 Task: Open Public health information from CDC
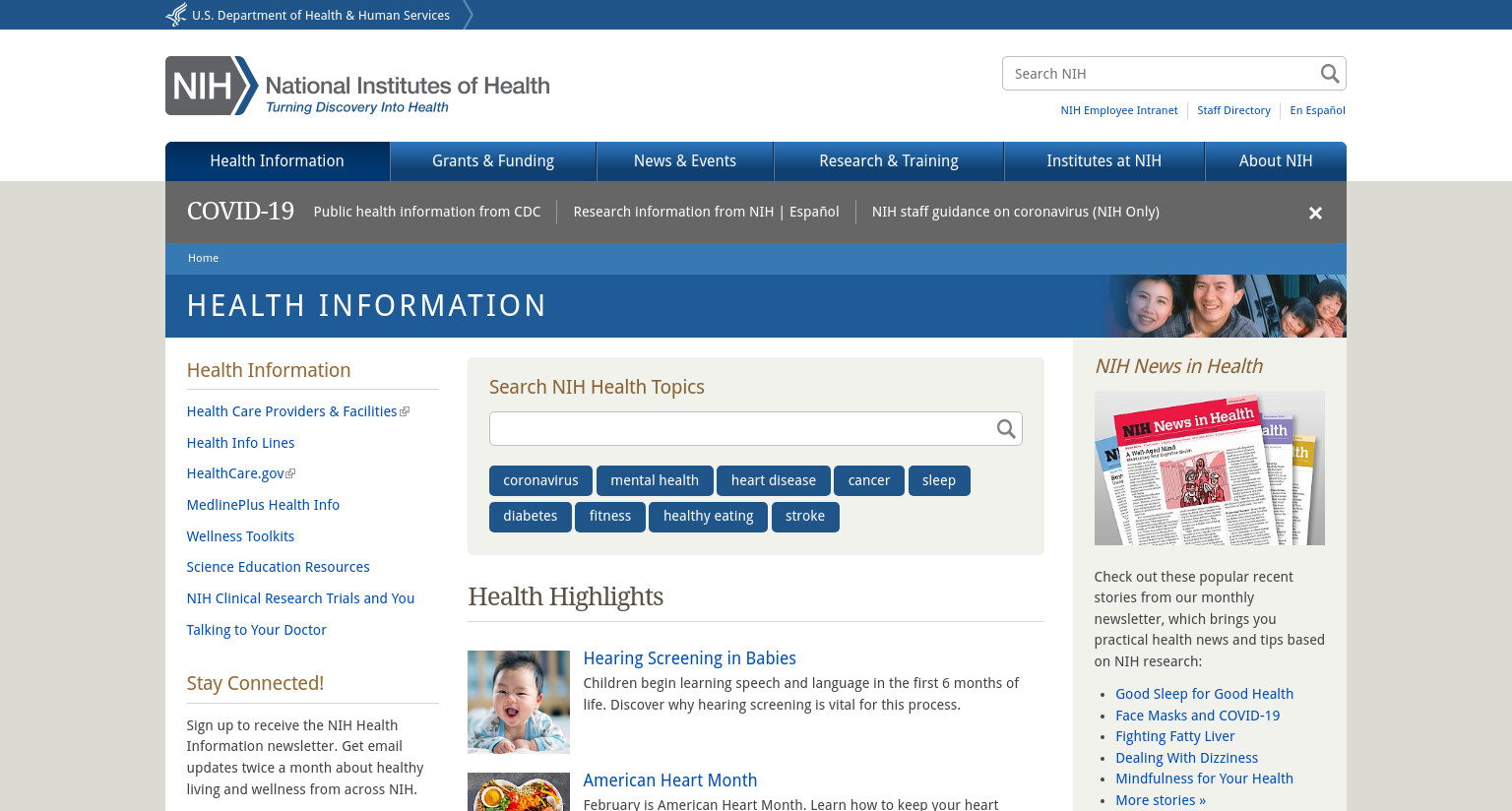click(427, 212)
